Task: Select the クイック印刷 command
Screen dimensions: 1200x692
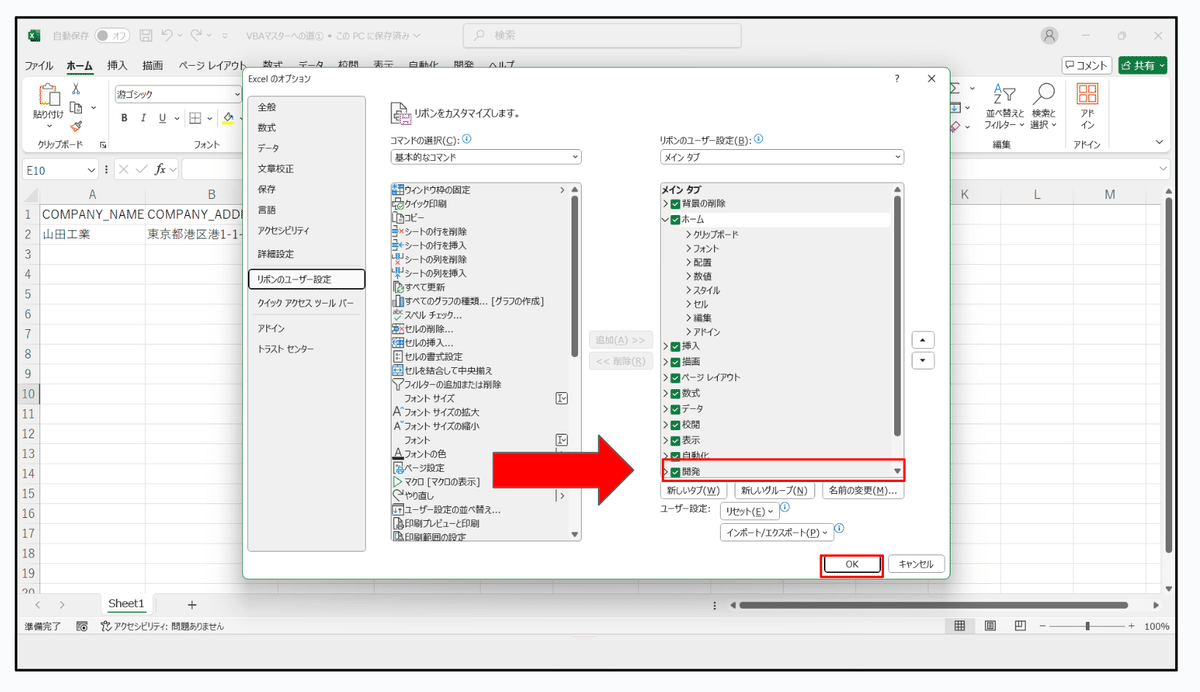Action: 479,203
